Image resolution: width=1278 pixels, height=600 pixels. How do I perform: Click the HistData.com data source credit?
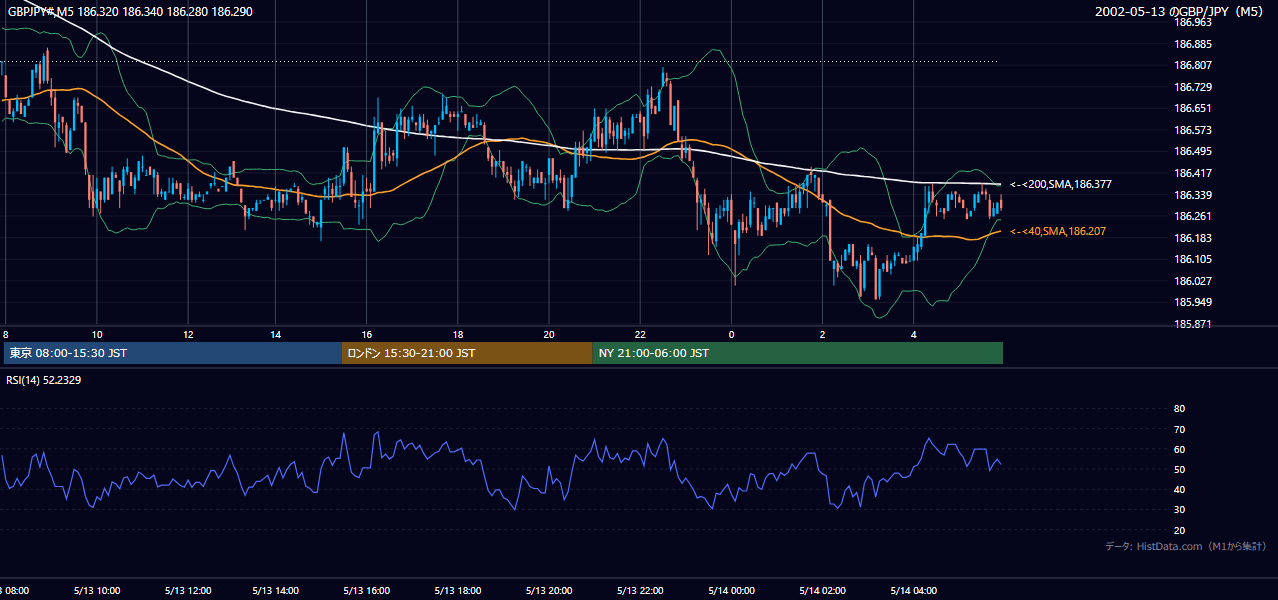pyautogui.click(x=1186, y=546)
